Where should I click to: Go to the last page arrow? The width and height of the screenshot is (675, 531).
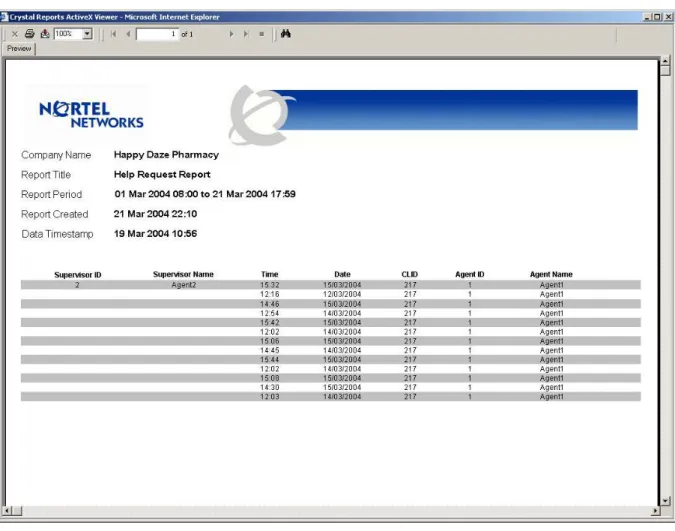[x=246, y=34]
